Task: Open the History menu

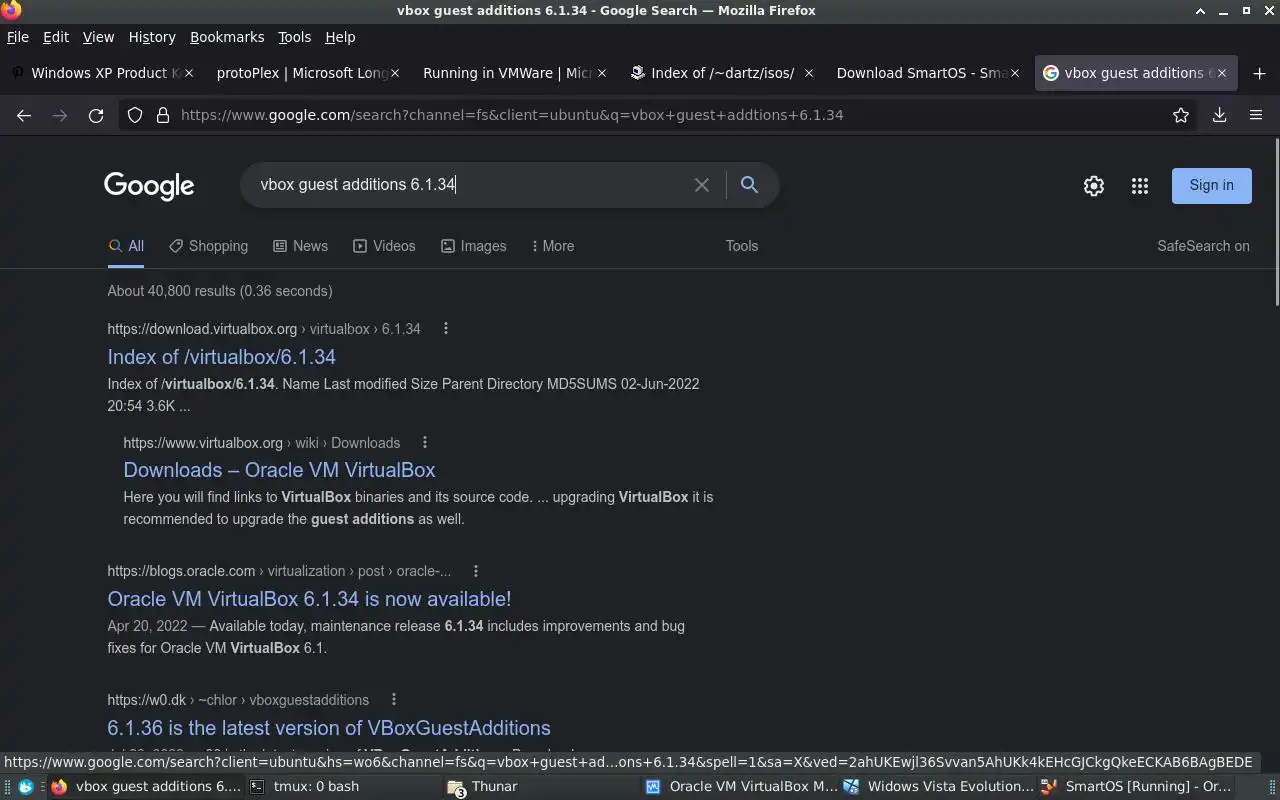Action: 152,37
